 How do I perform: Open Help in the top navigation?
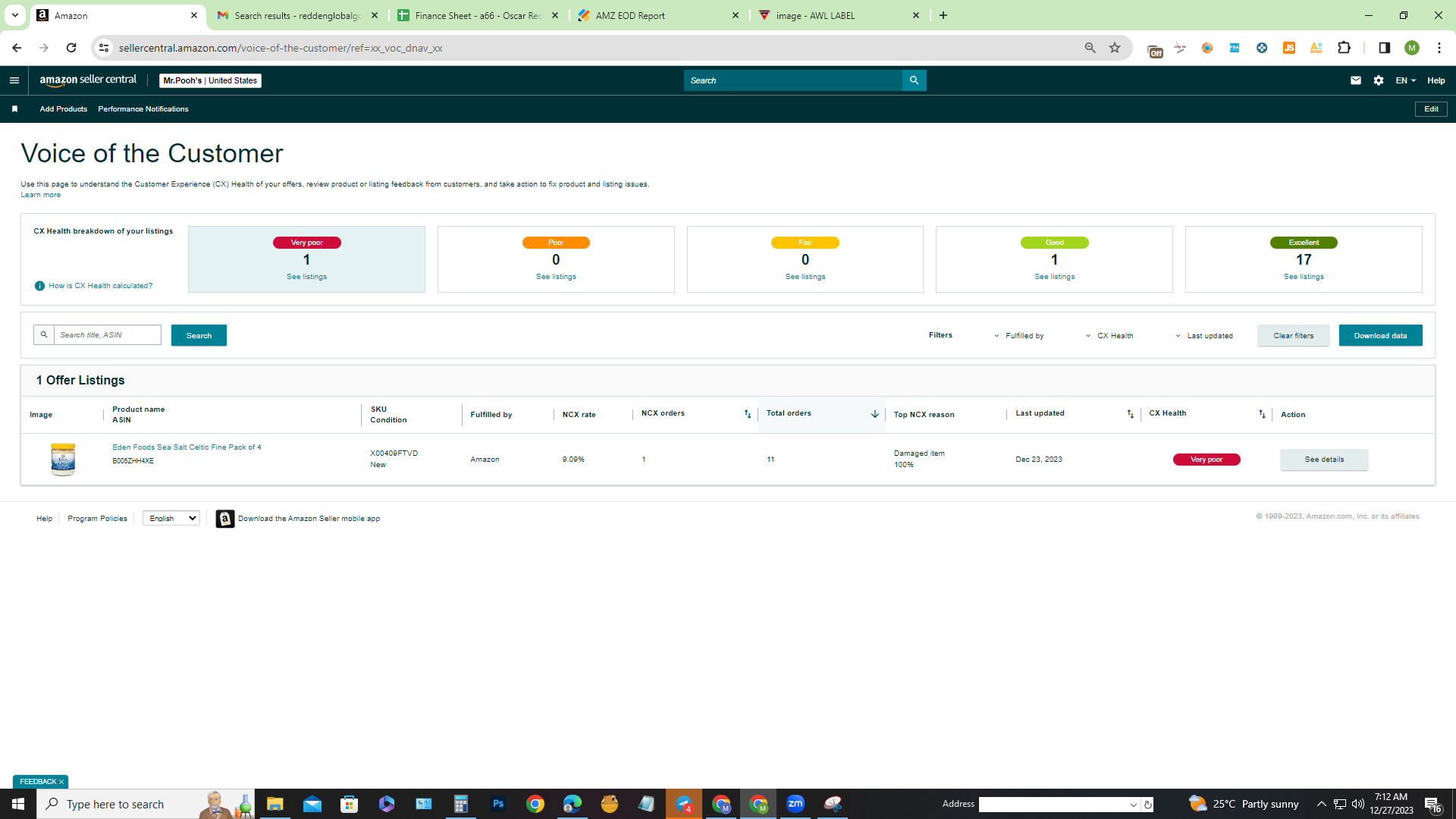(1436, 80)
